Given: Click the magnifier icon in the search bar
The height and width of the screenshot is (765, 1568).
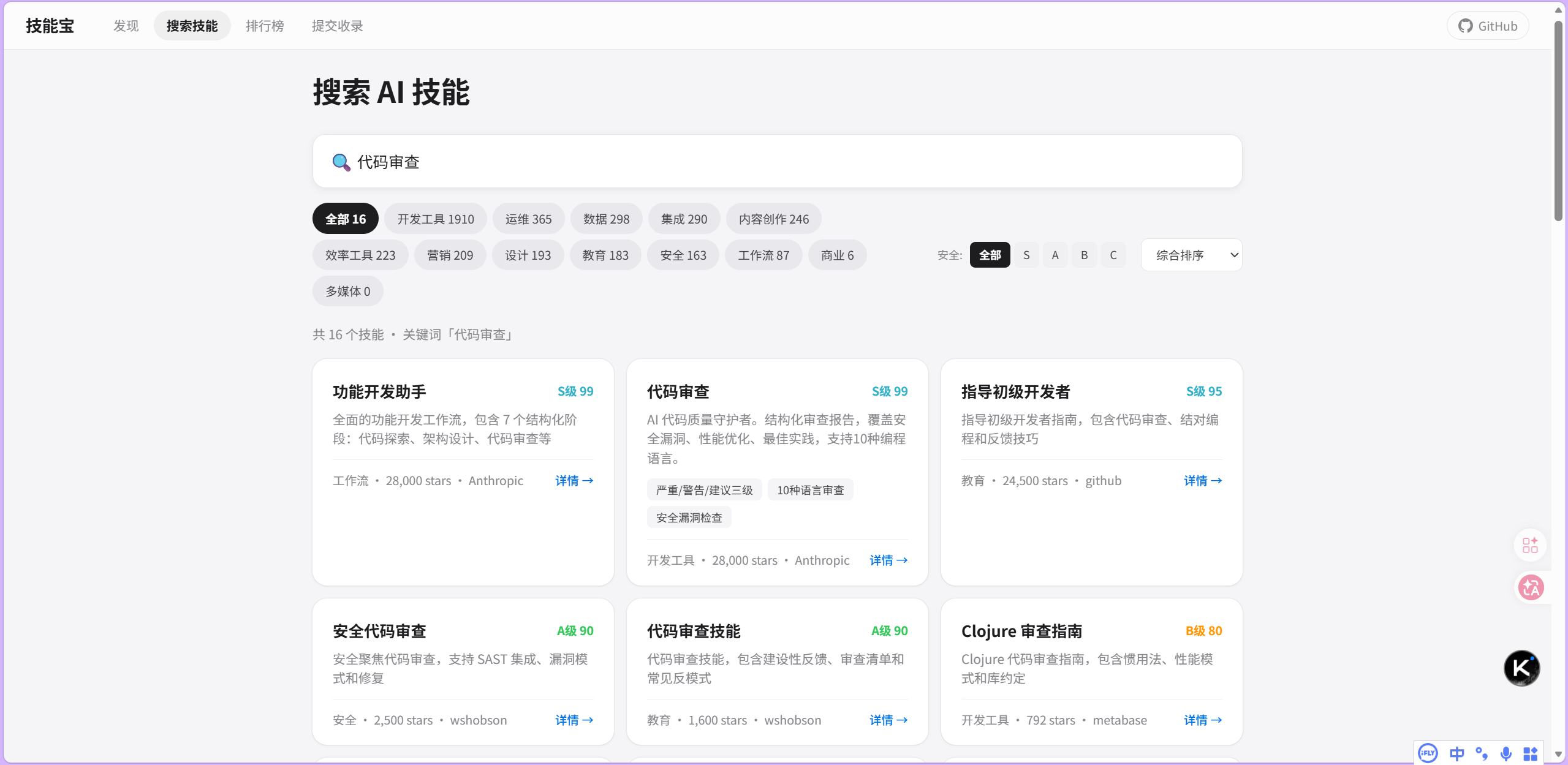Looking at the screenshot, I should coord(341,162).
